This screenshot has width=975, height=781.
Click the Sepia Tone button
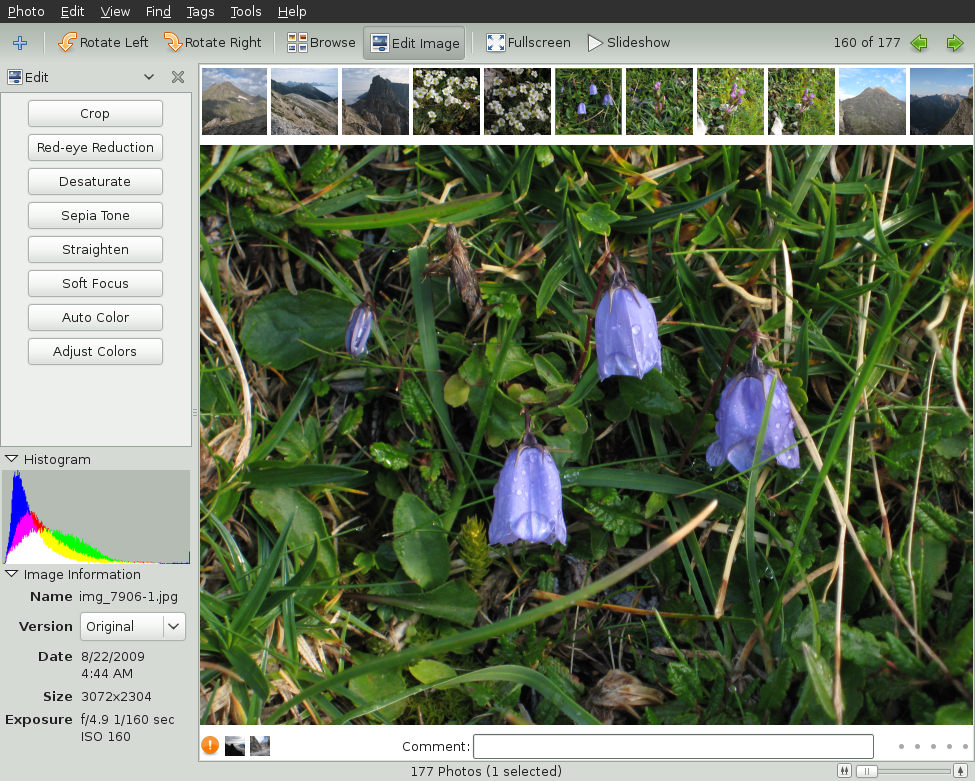[x=95, y=215]
